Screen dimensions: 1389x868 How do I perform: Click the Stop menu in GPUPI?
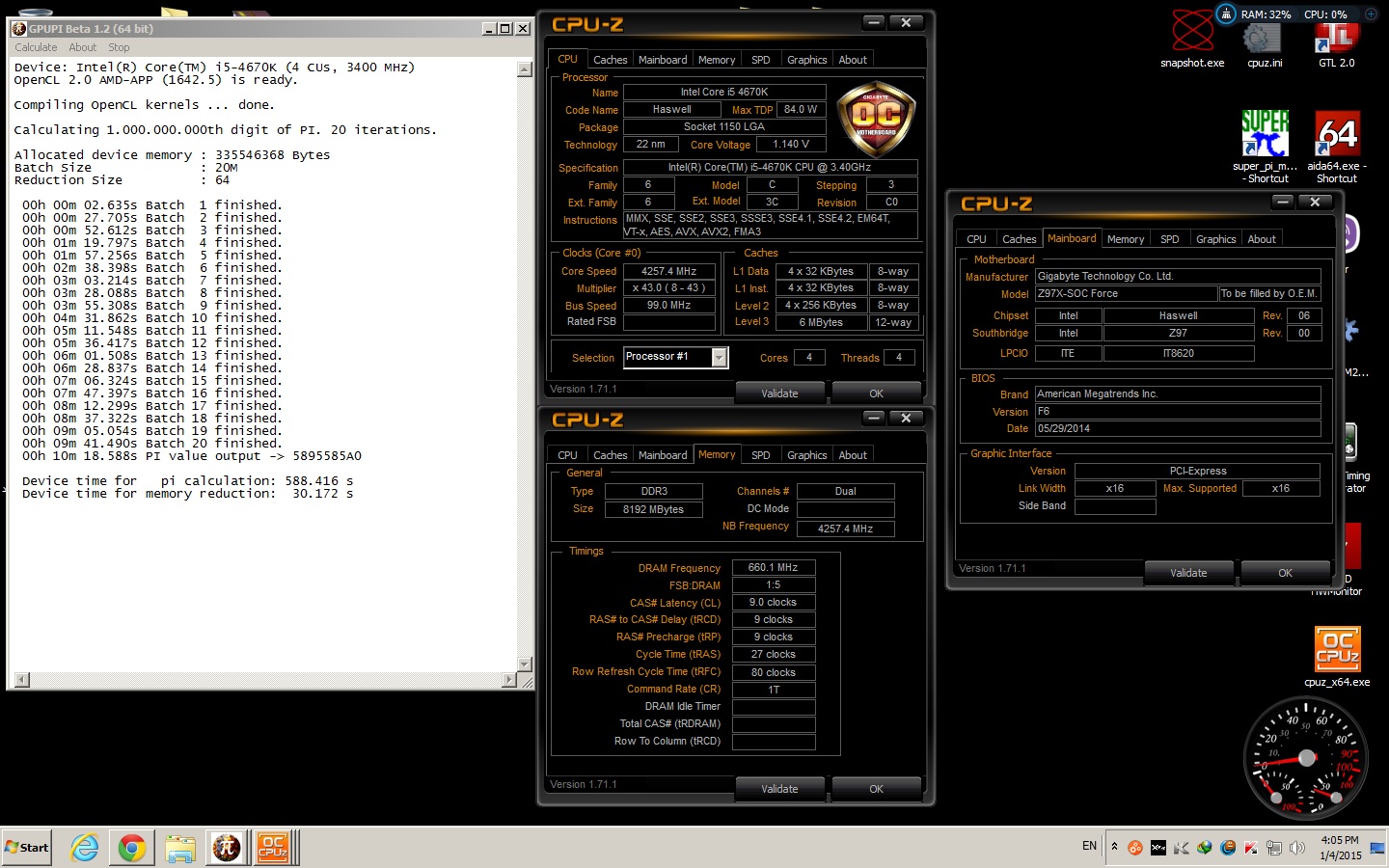(119, 47)
